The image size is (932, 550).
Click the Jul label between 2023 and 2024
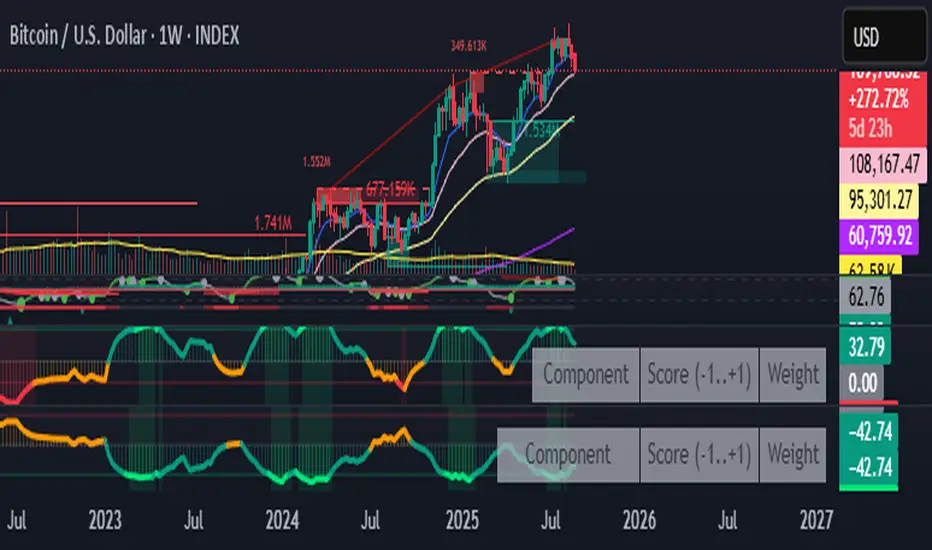[x=194, y=520]
